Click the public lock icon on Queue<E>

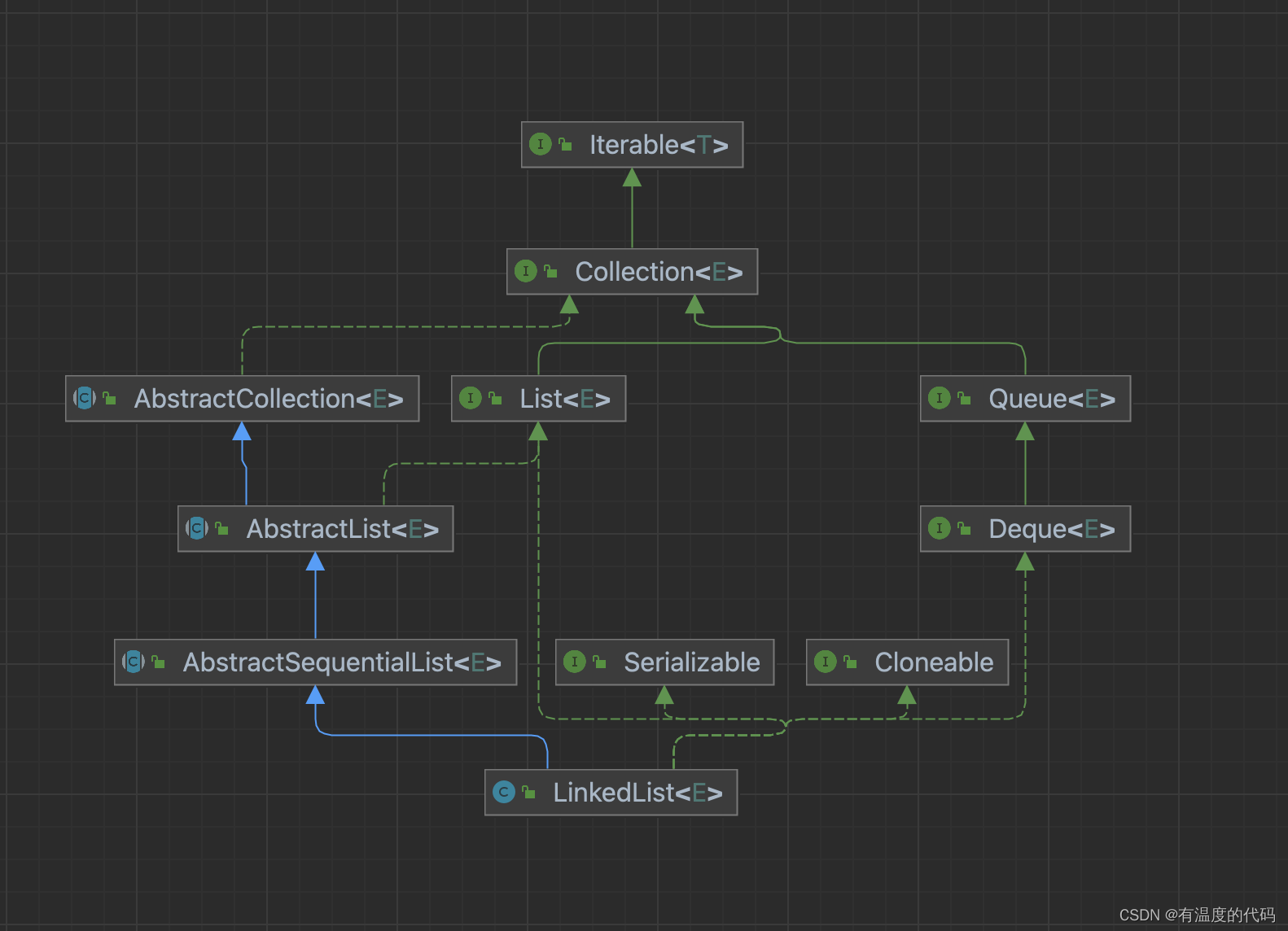964,398
